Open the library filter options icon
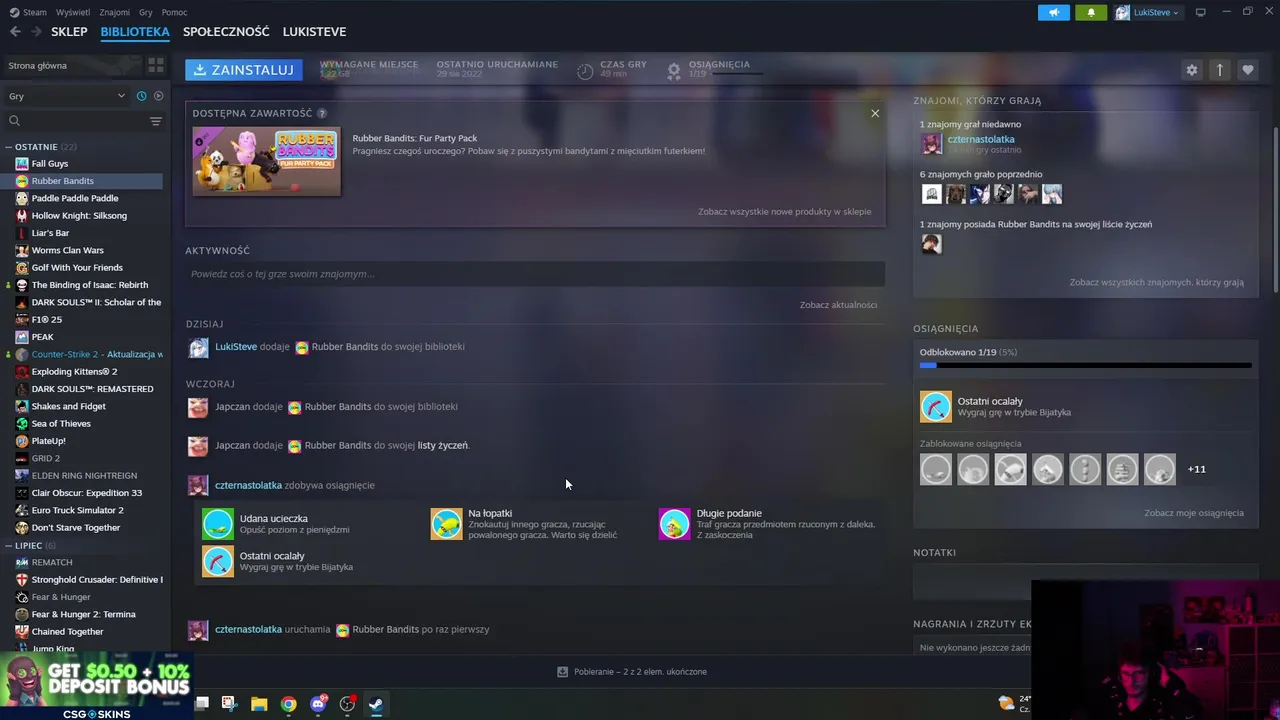The width and height of the screenshot is (1280, 720). pos(155,121)
